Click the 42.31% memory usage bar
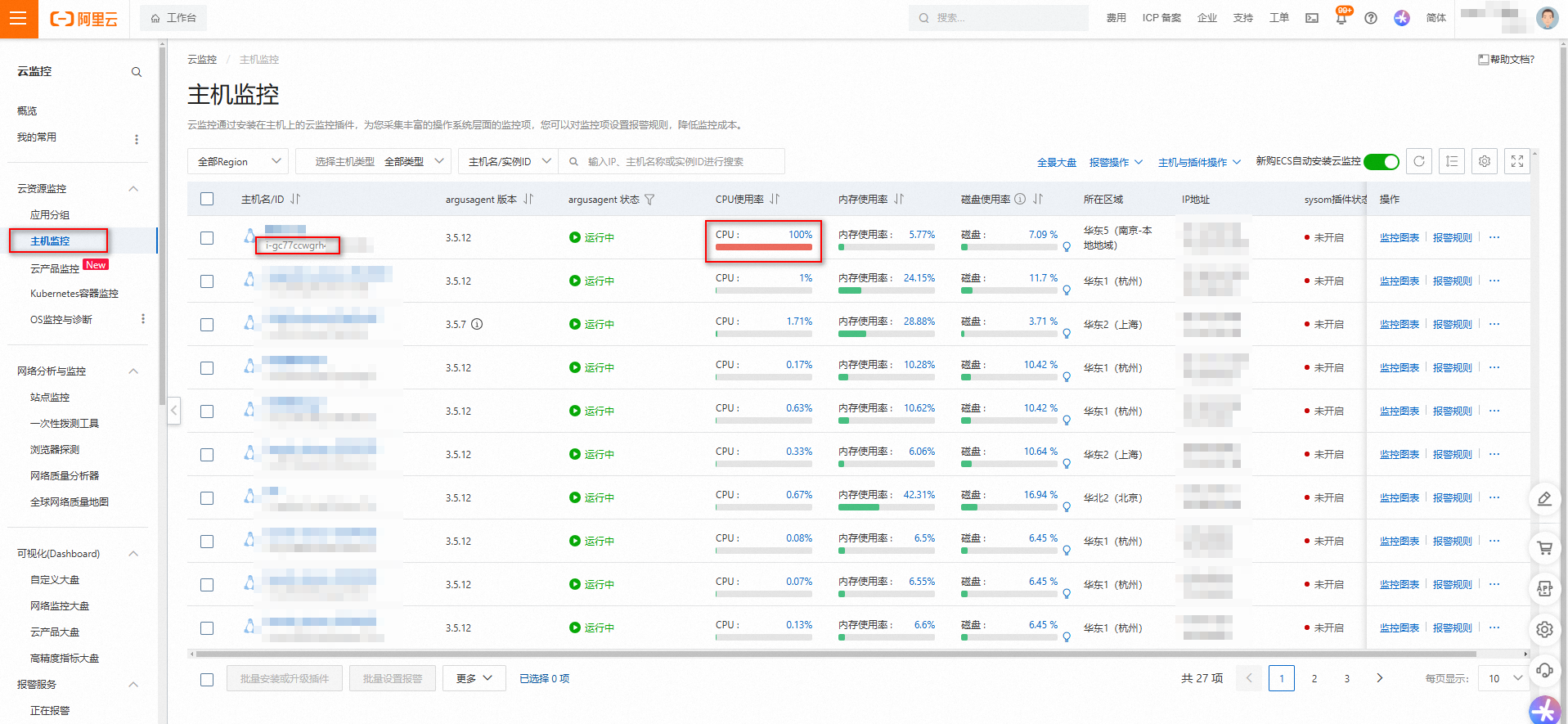 click(x=887, y=507)
